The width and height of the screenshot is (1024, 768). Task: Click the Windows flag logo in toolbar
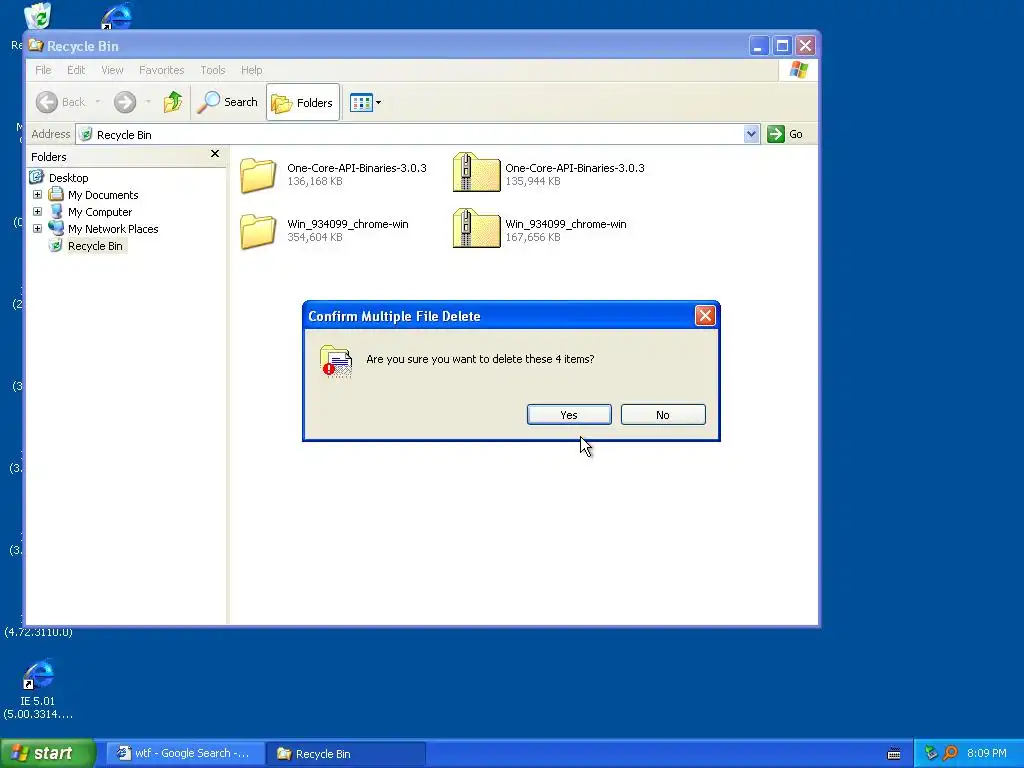pos(798,70)
